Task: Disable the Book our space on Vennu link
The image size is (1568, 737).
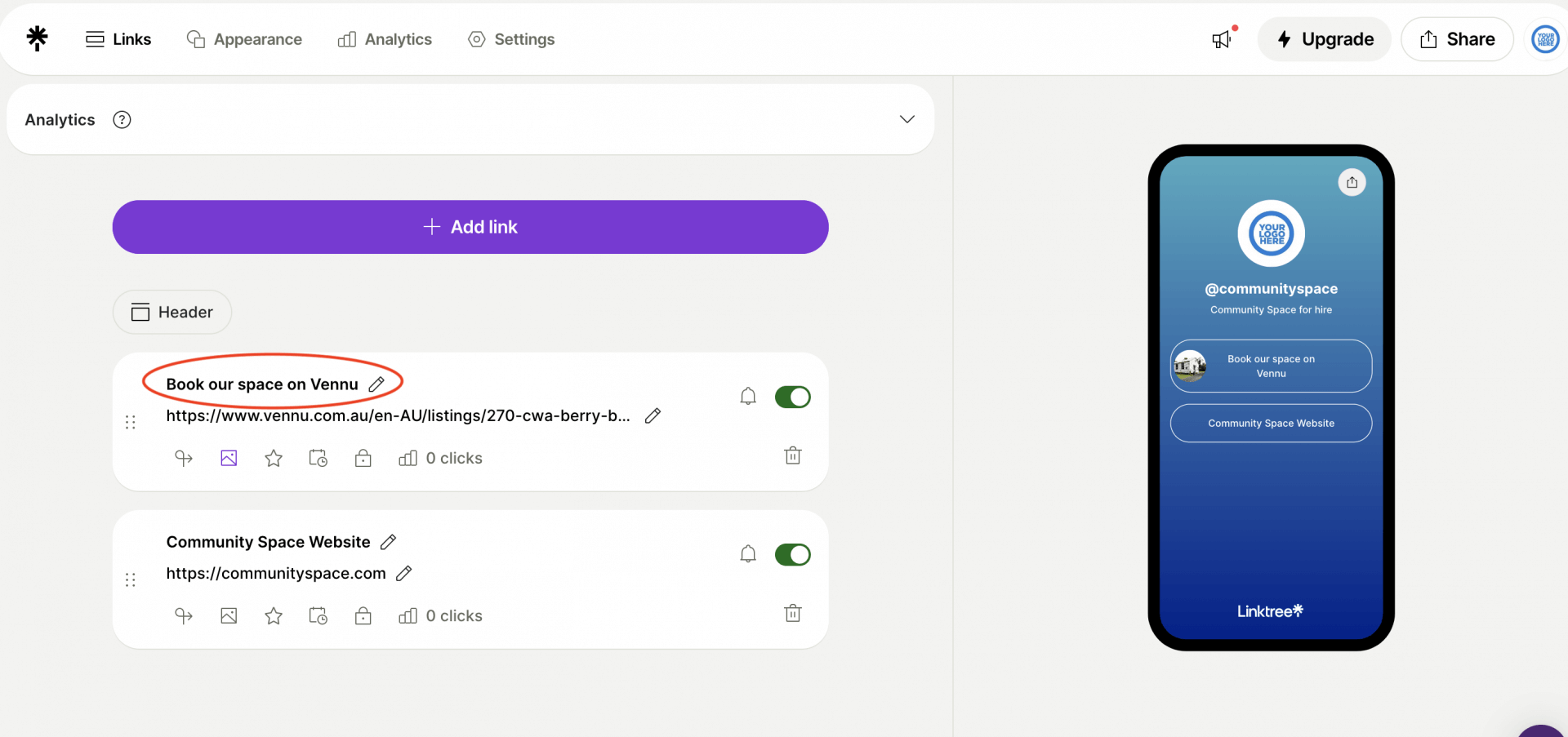Action: 792,397
